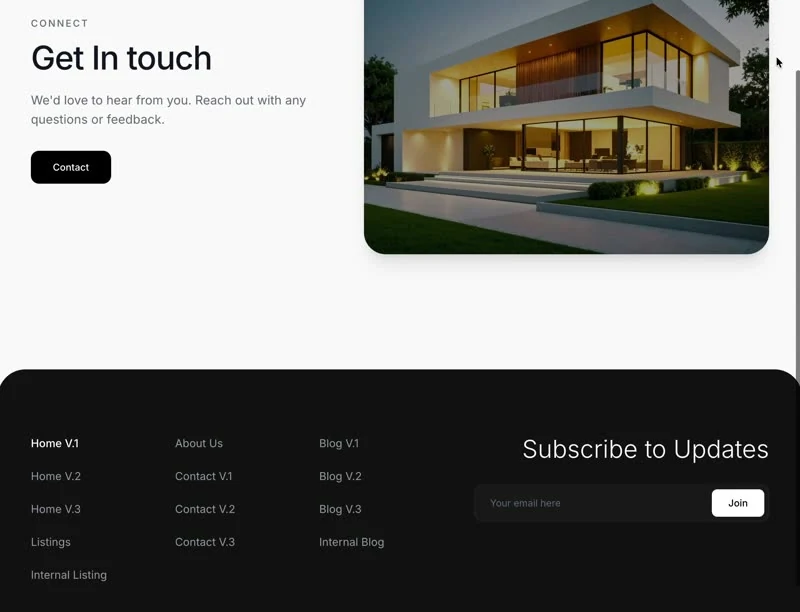Click the 'Subscribe to Updates' heading

point(645,449)
